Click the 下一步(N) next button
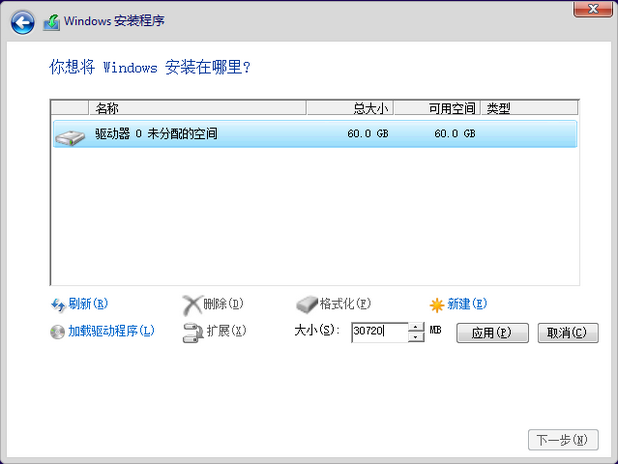The height and width of the screenshot is (464, 618). (563, 440)
